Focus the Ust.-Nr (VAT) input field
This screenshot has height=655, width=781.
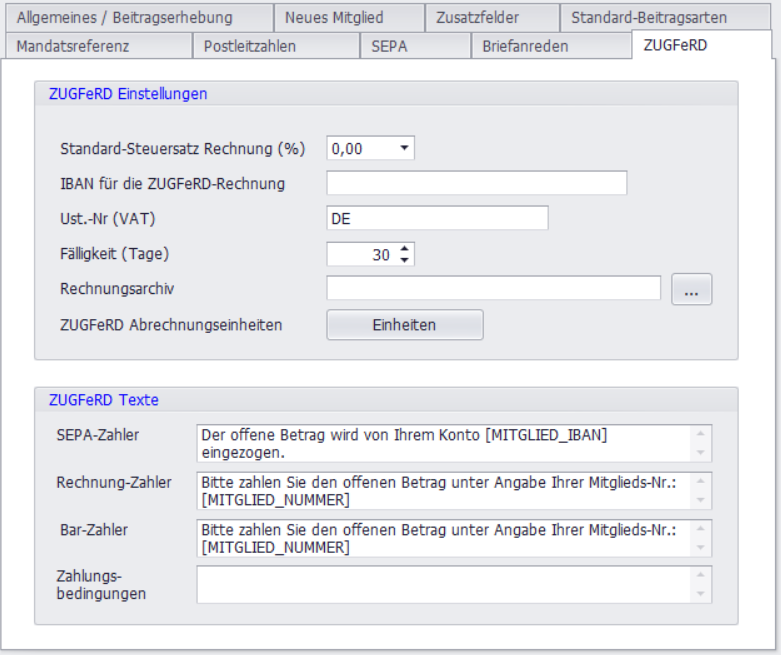tap(437, 219)
